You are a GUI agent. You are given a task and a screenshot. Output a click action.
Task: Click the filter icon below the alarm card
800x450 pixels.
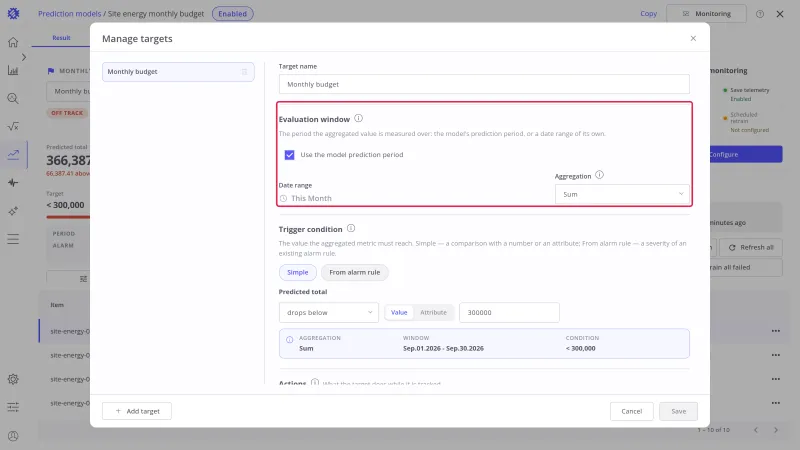coord(83,279)
